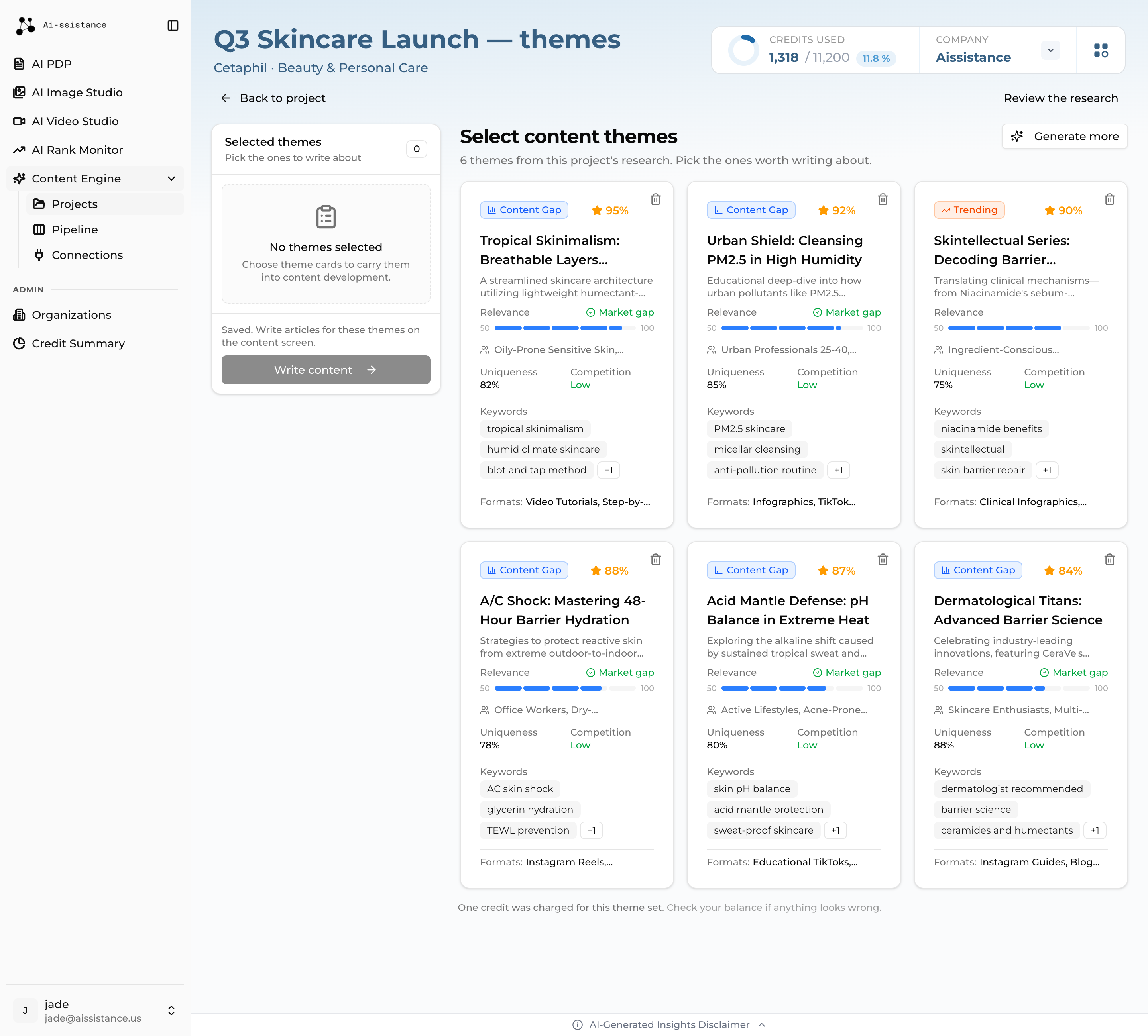This screenshot has width=1148, height=1036.
Task: Click the 92% star rating
Action: [837, 211]
